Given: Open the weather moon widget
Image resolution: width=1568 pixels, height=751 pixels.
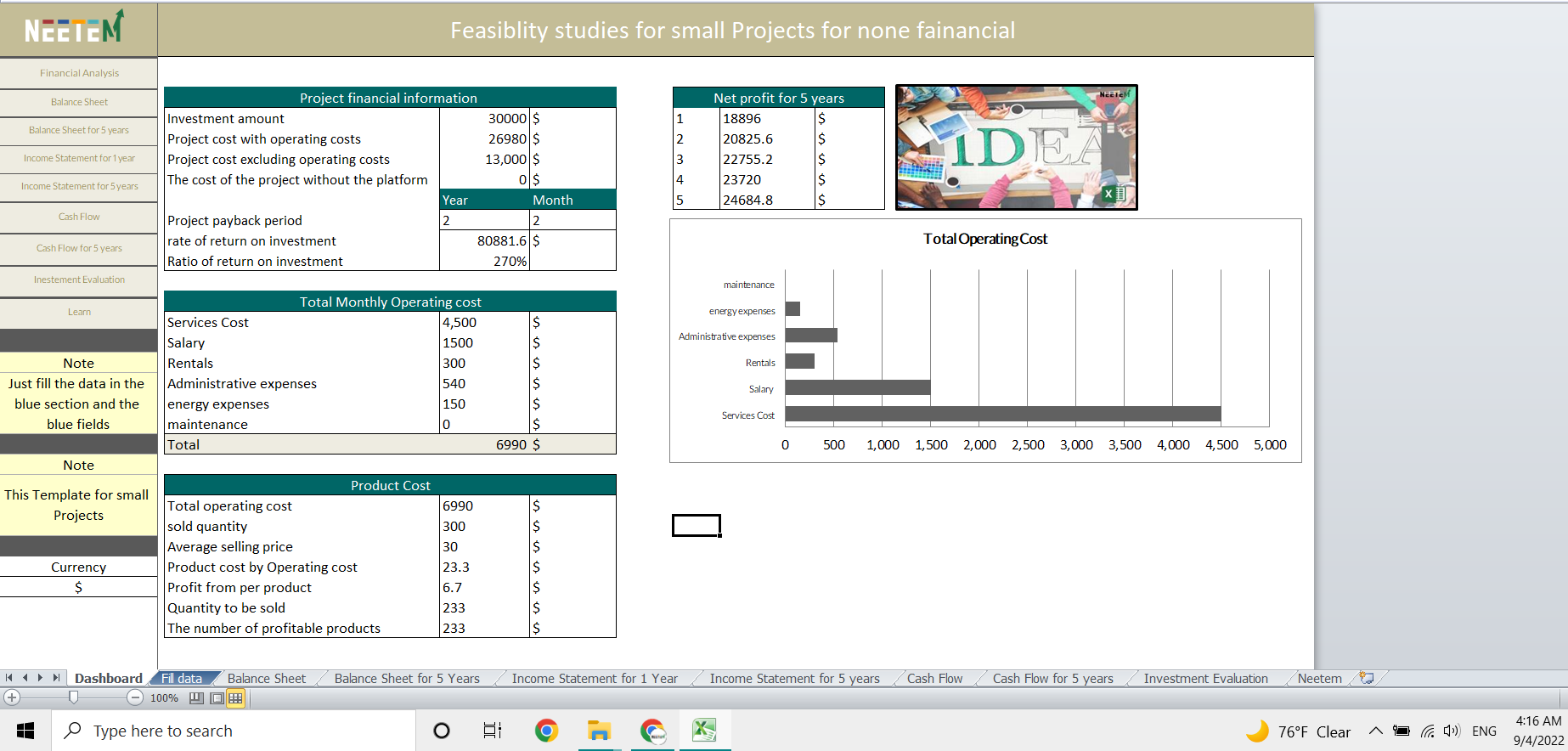Looking at the screenshot, I should click(x=1257, y=731).
